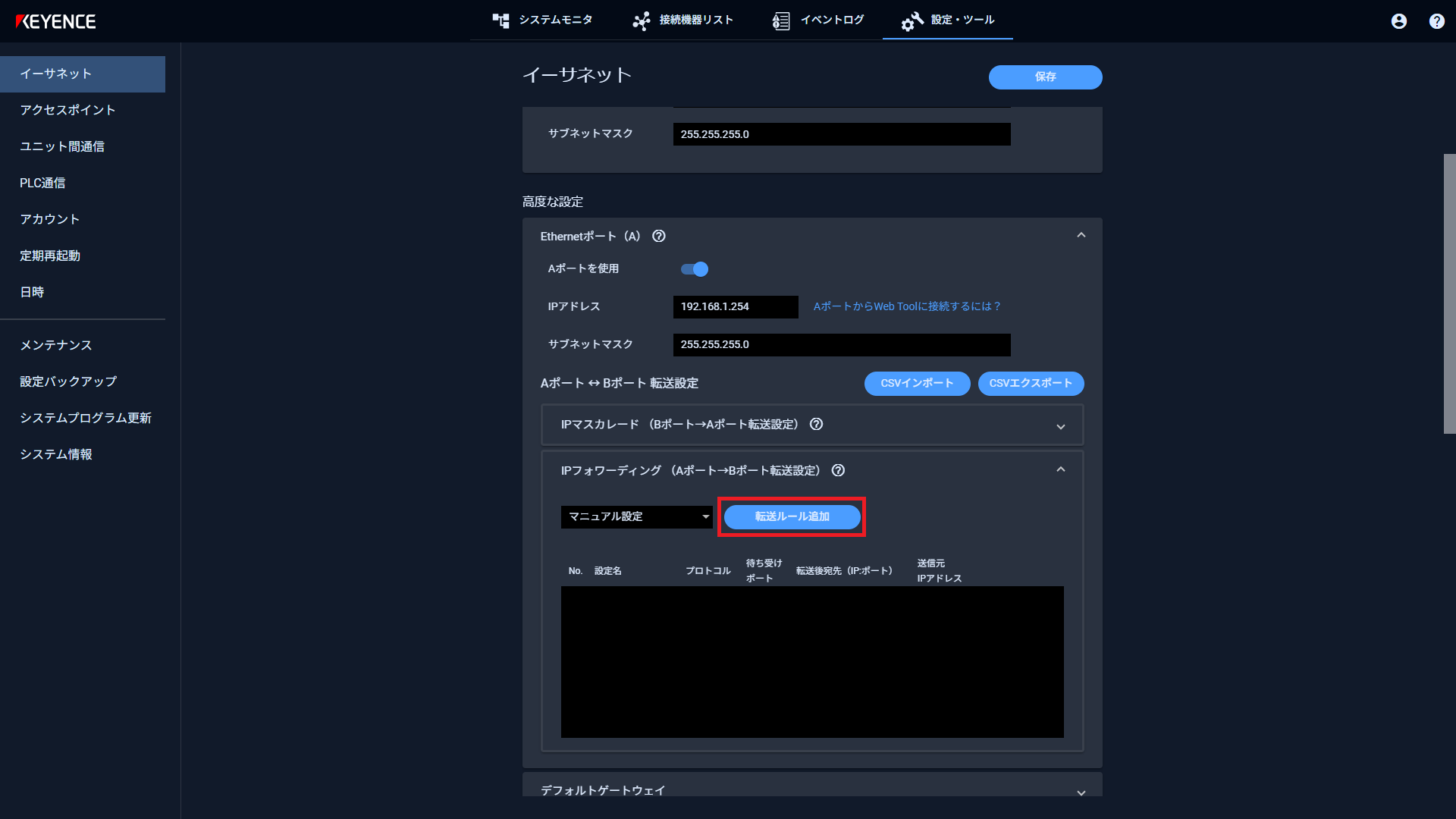Viewport: 1456px width, 819px height.
Task: Click the No. column header
Action: 576,571
